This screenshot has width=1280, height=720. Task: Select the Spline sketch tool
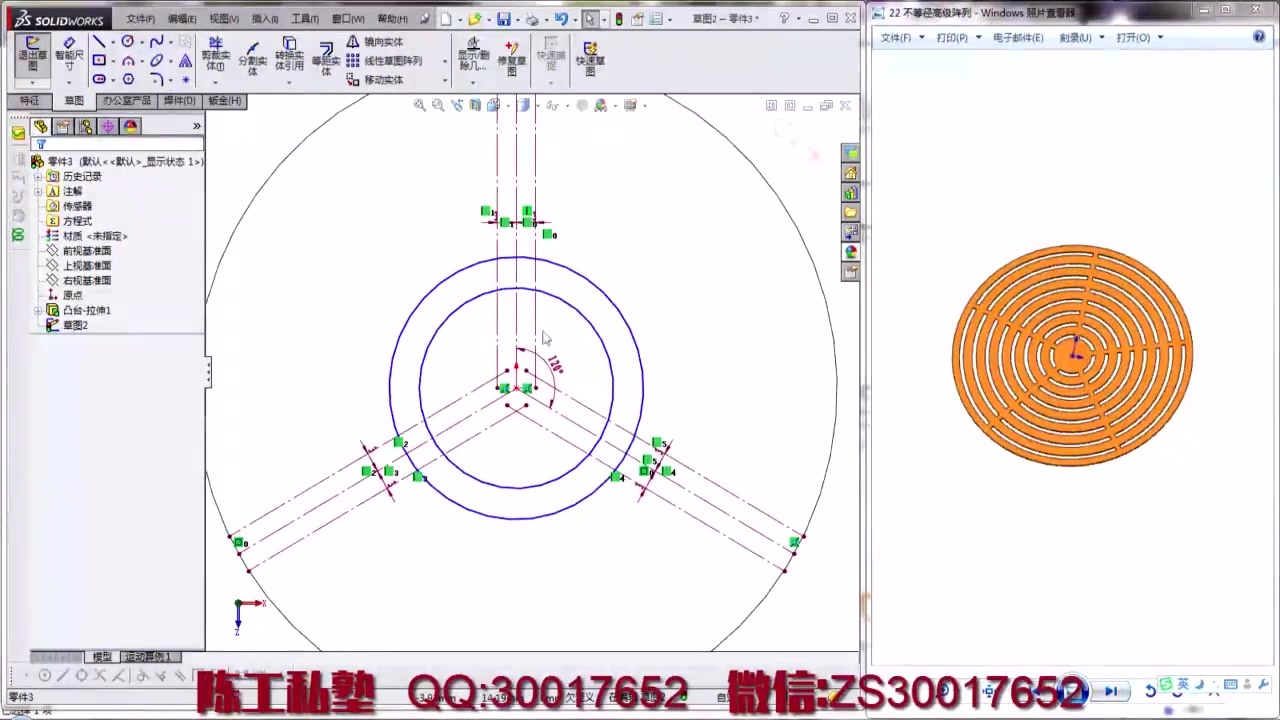click(x=157, y=41)
